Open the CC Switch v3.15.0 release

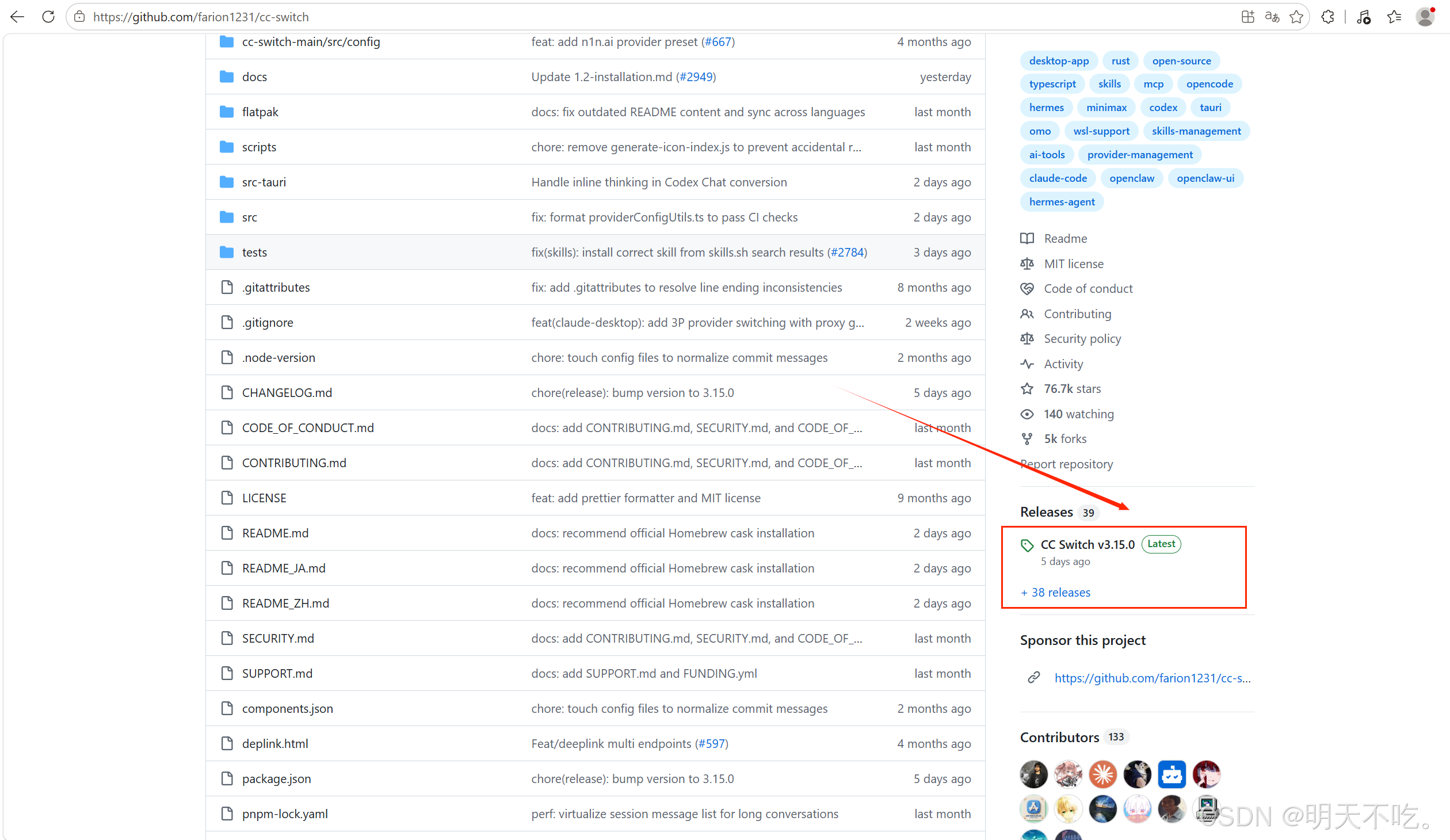coord(1087,544)
